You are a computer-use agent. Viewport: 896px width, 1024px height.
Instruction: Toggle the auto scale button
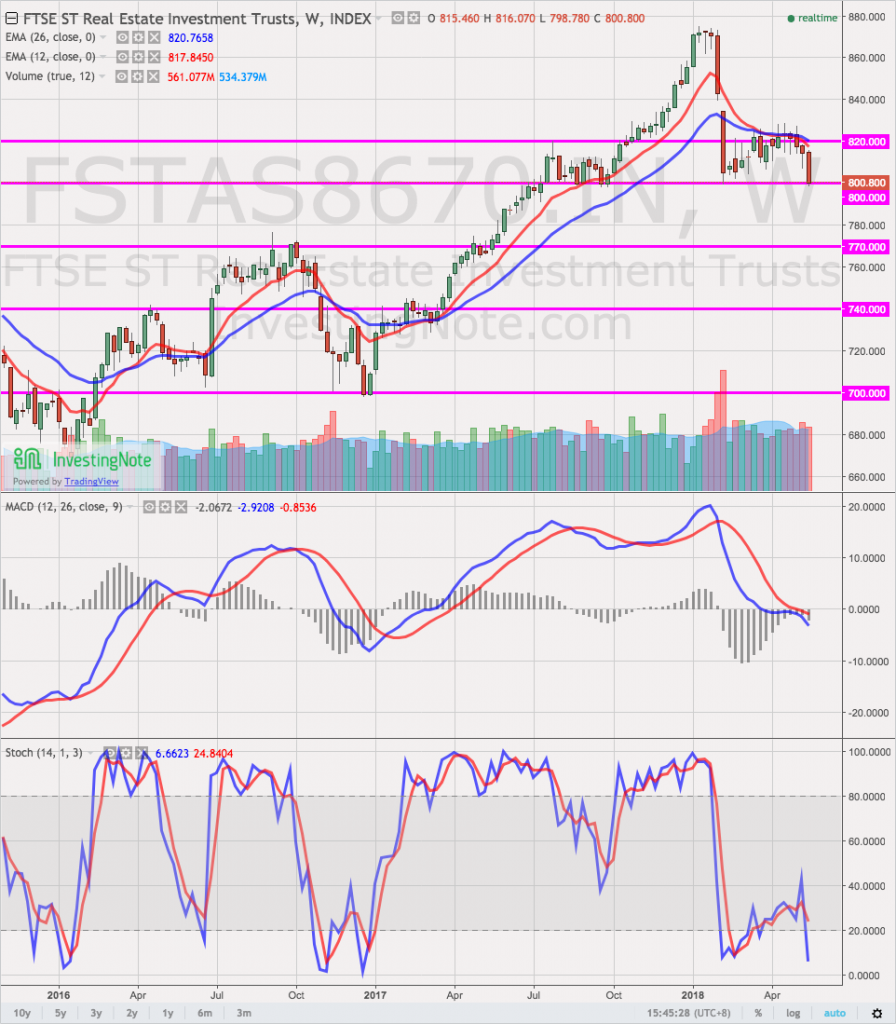coord(834,1012)
